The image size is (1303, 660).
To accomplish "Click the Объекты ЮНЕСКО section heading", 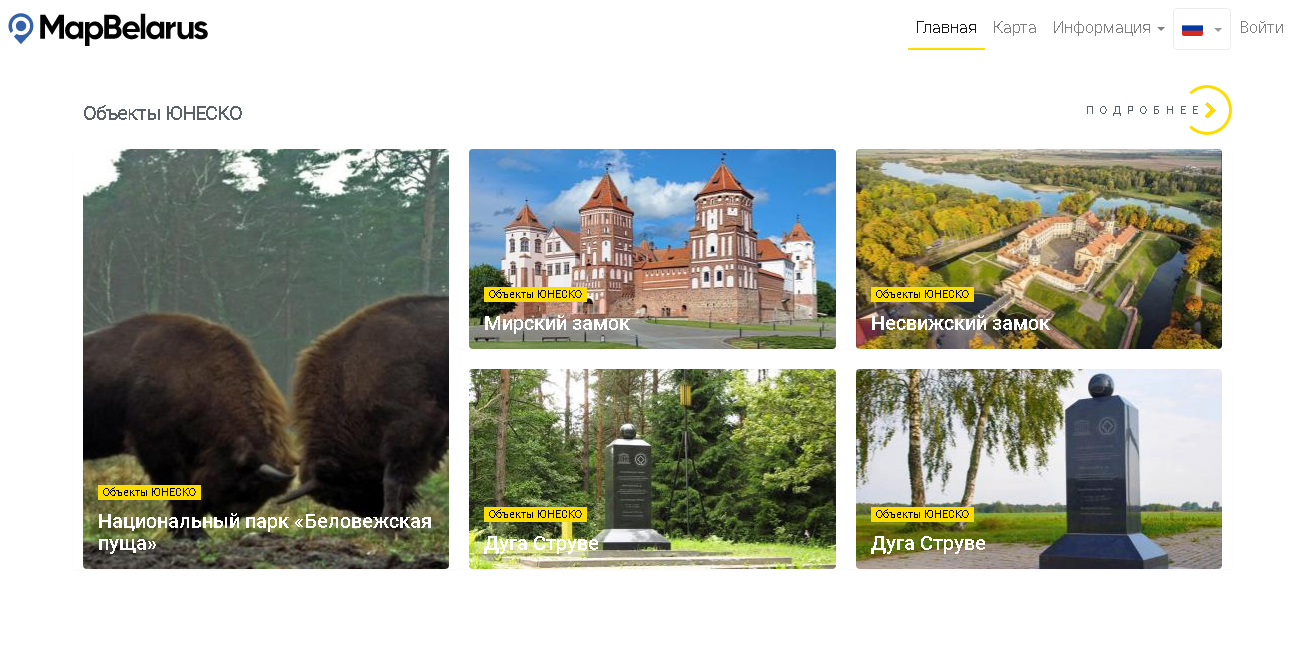I will [x=162, y=114].
